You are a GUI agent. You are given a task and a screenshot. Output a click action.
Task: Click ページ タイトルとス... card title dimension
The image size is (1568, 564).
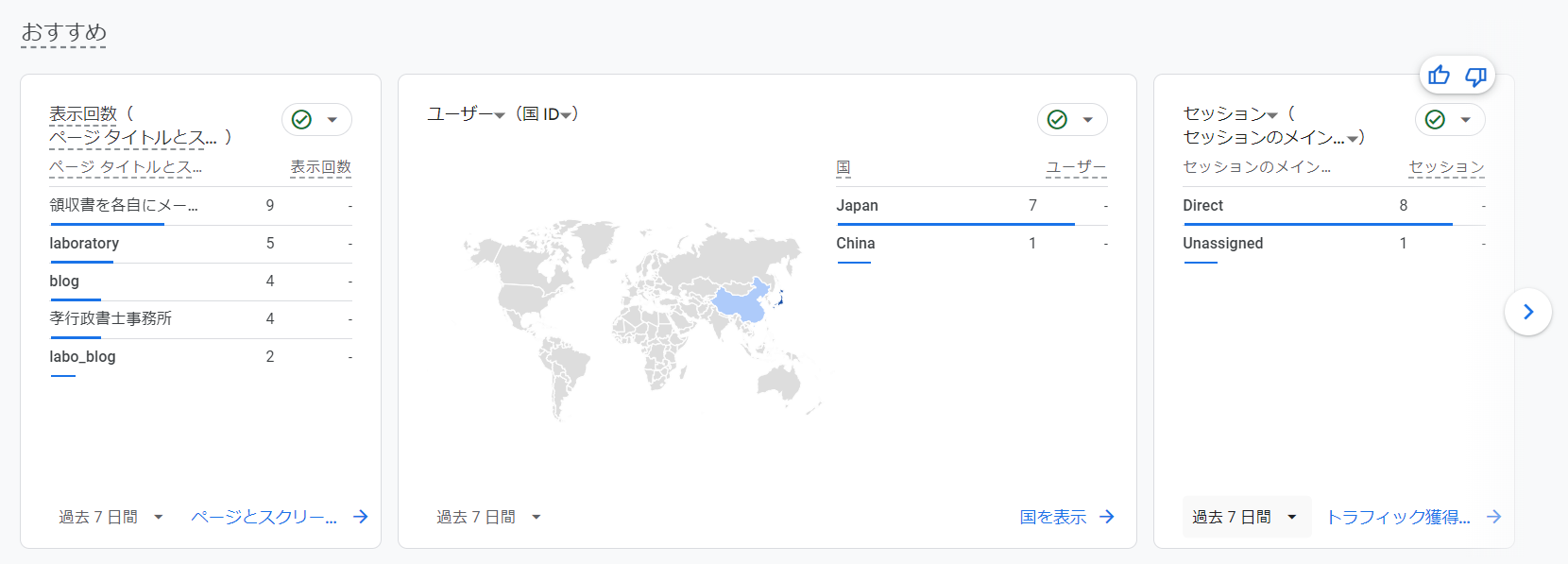pyautogui.click(x=133, y=138)
